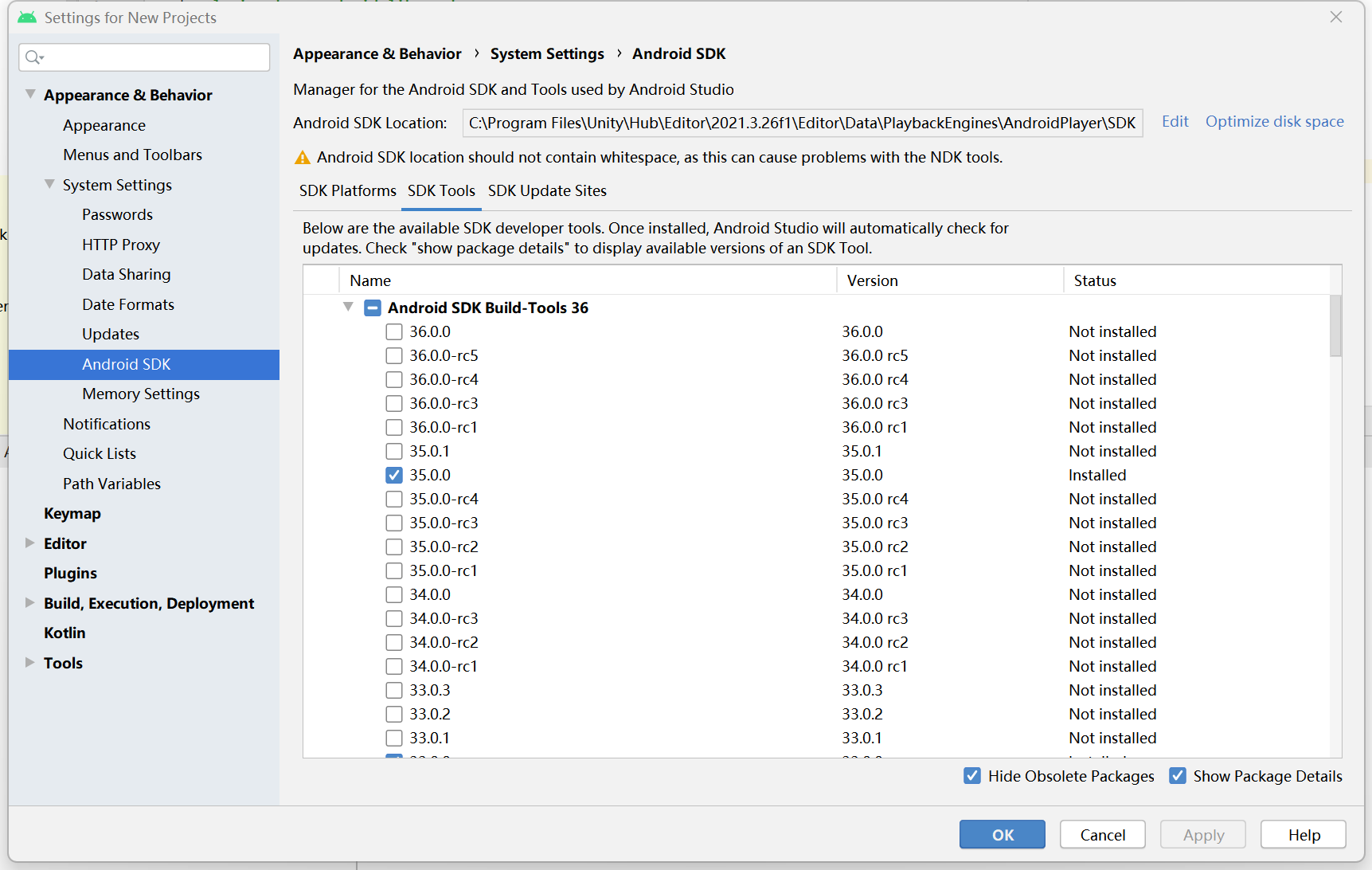
Task: Collapse the System Settings tree node
Action: (49, 184)
